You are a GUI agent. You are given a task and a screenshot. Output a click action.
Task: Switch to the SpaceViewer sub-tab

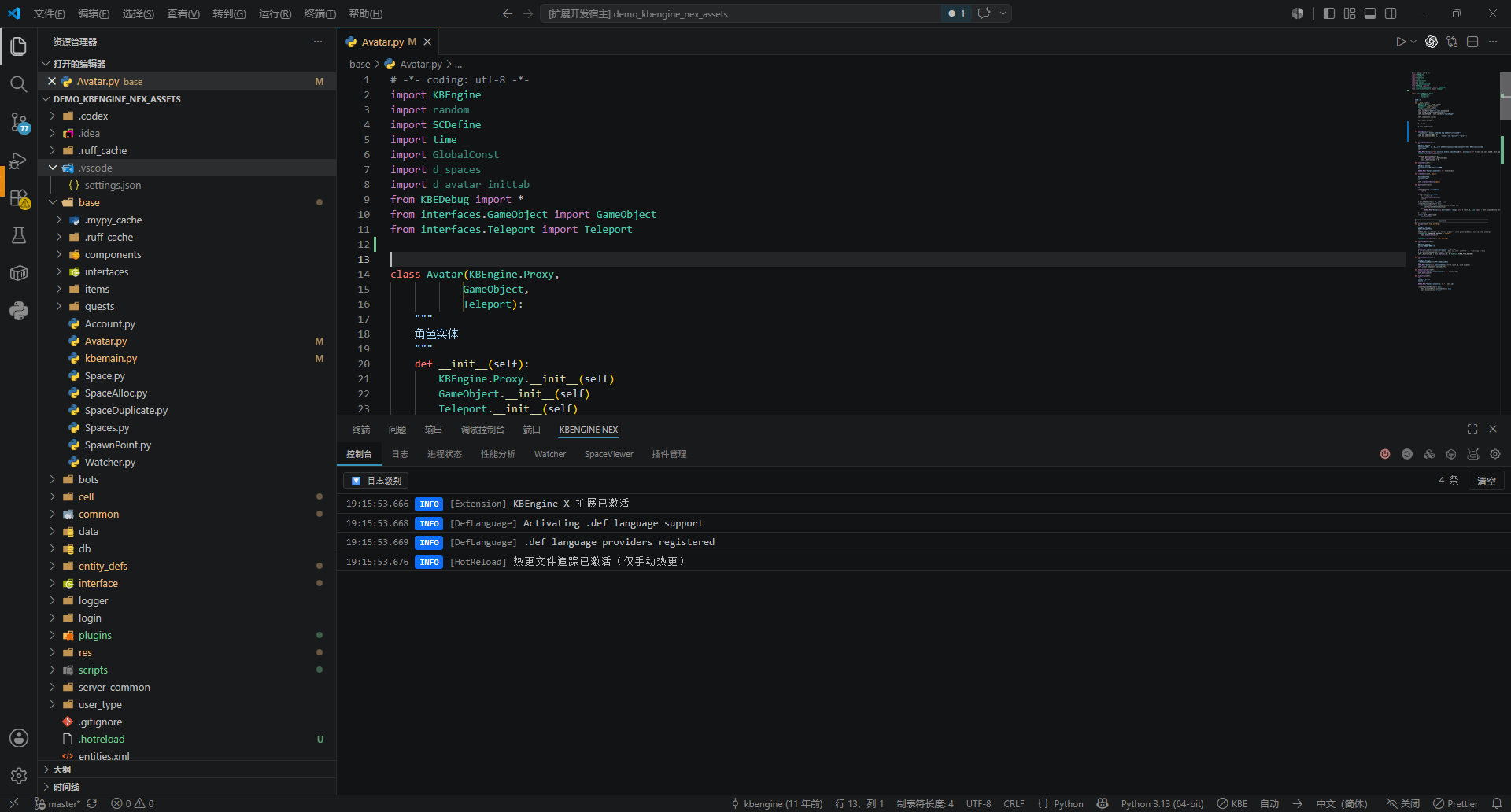tap(608, 454)
